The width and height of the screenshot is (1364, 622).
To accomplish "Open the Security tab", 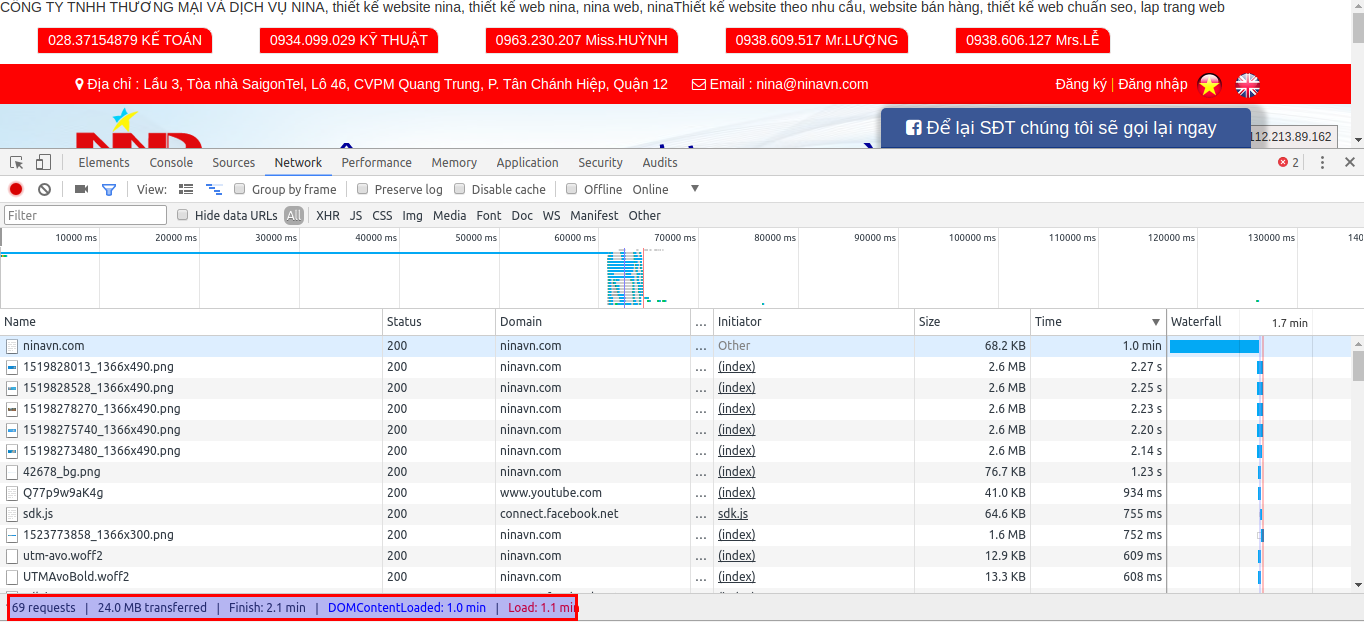I will tap(600, 162).
